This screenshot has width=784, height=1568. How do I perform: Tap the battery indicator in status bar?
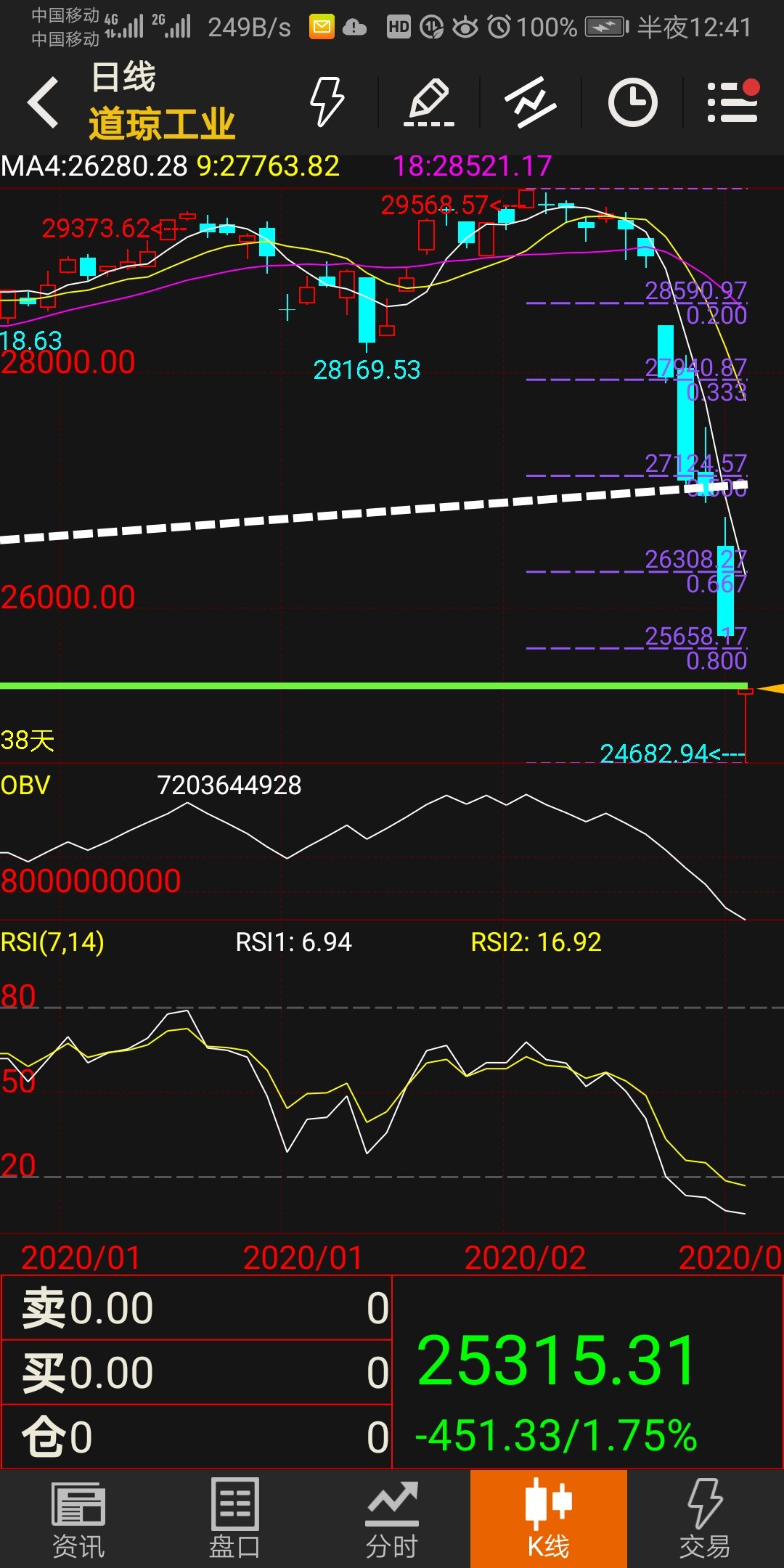607,28
